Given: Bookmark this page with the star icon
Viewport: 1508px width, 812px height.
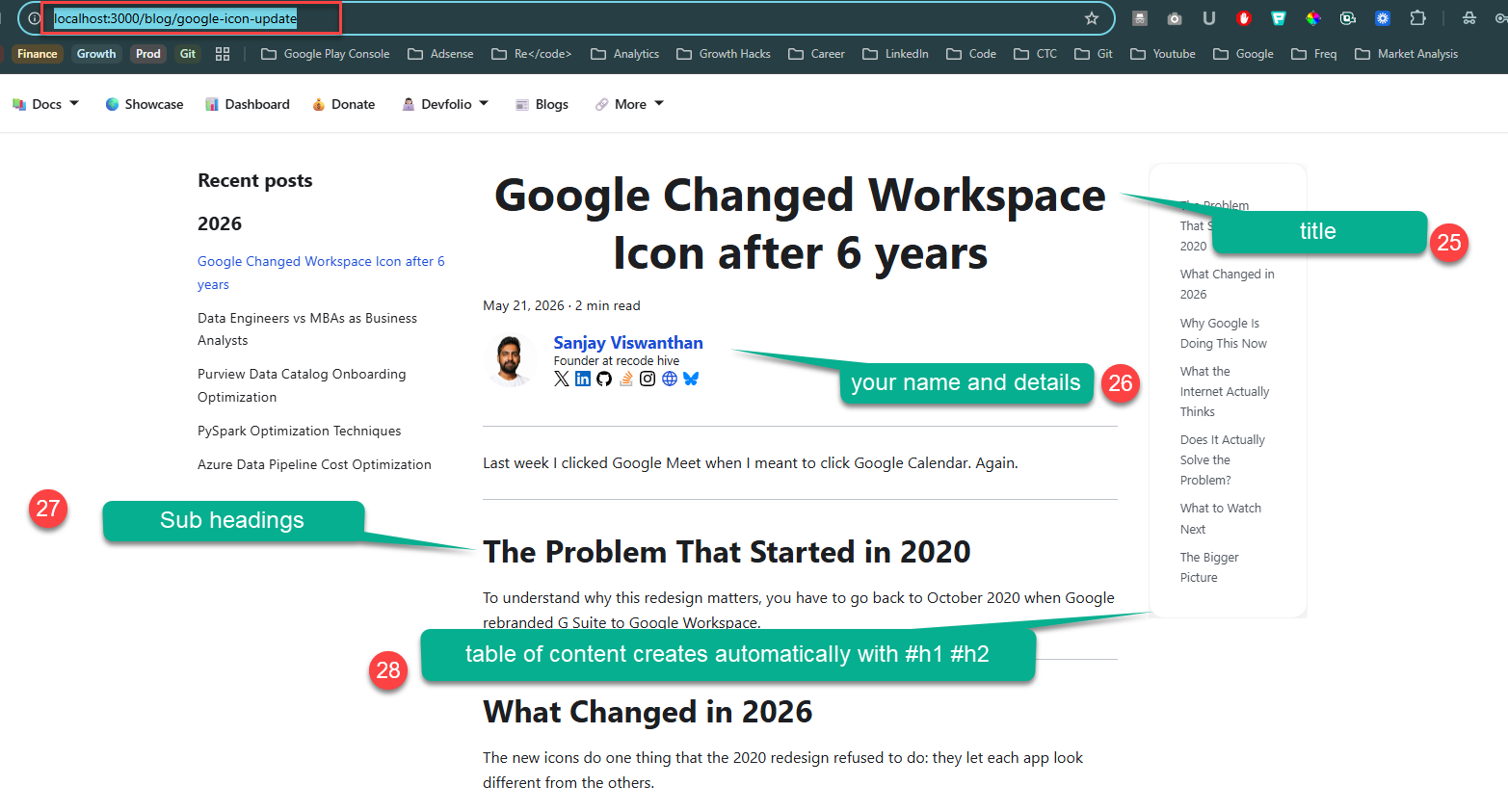Looking at the screenshot, I should pyautogui.click(x=1092, y=18).
